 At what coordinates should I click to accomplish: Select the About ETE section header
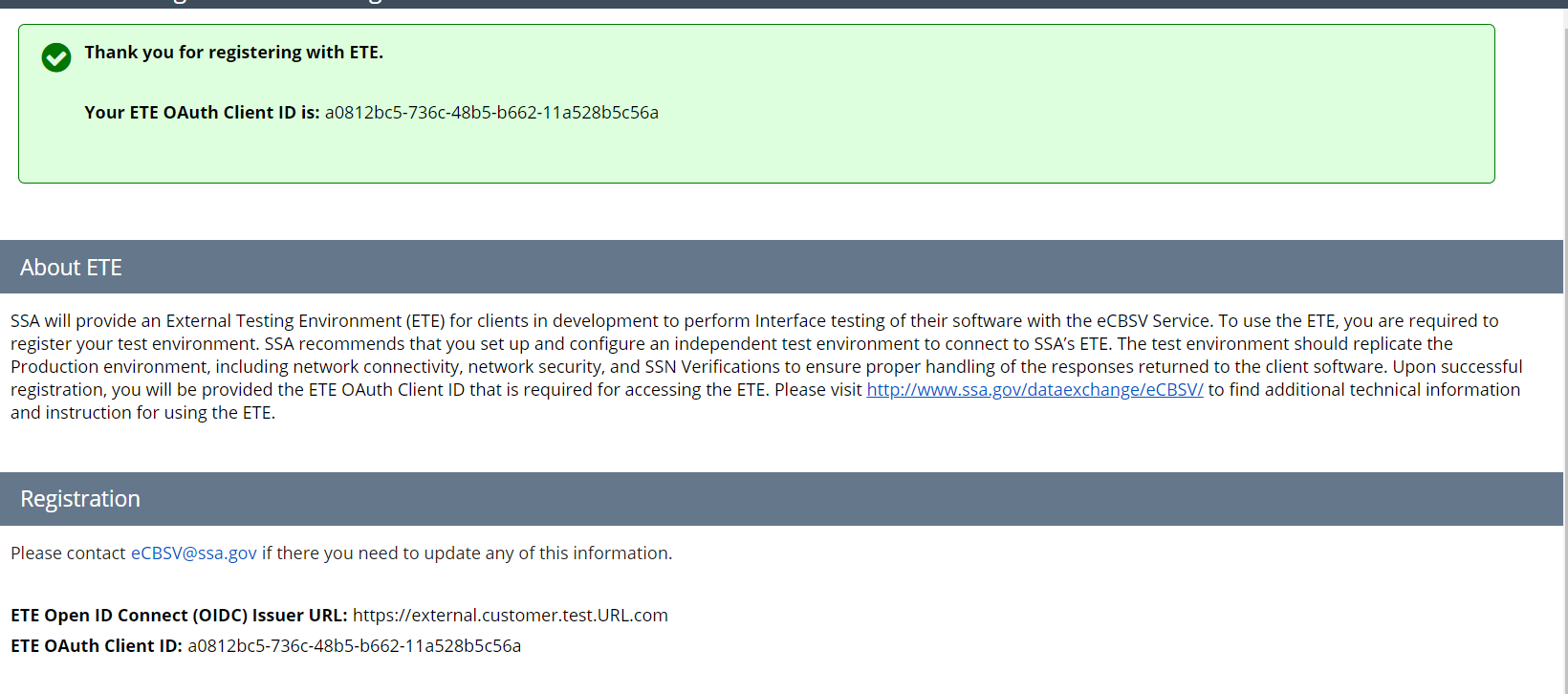pos(72,268)
